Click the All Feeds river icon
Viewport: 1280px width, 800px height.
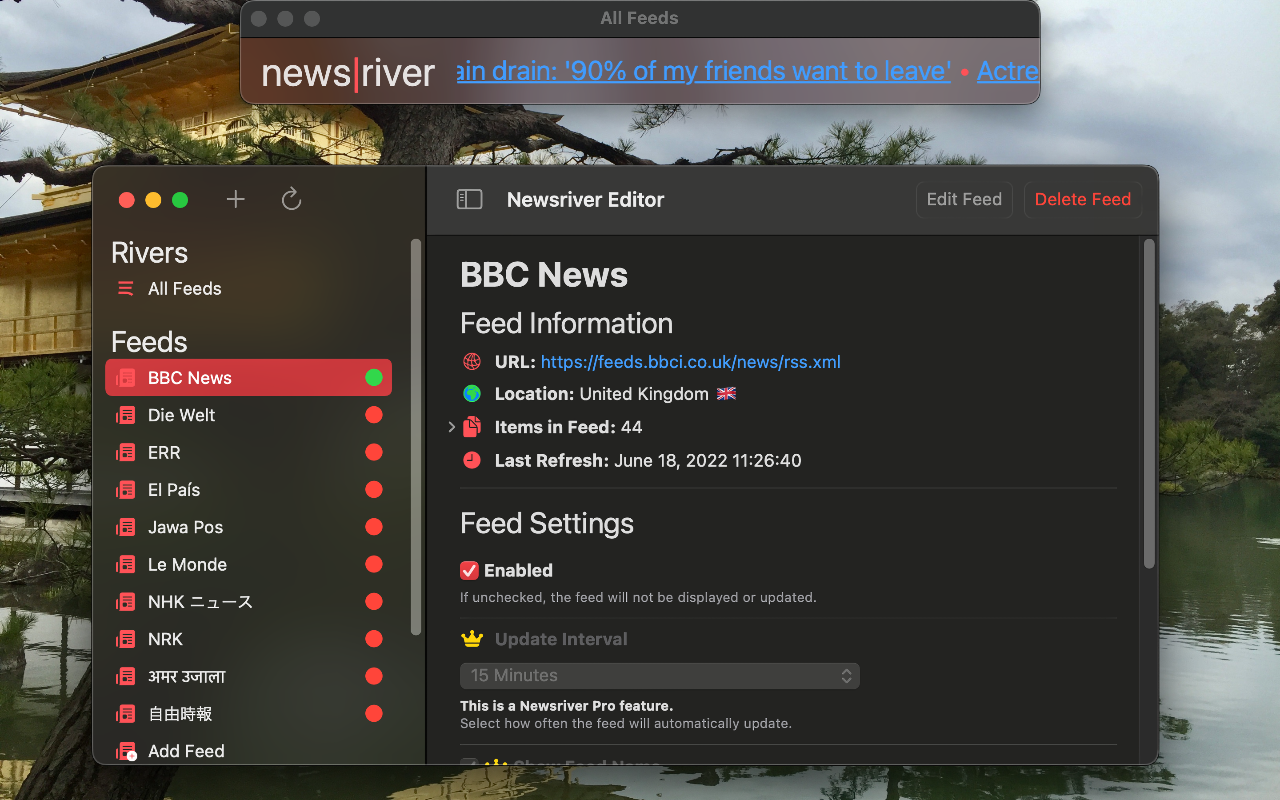tap(126, 289)
